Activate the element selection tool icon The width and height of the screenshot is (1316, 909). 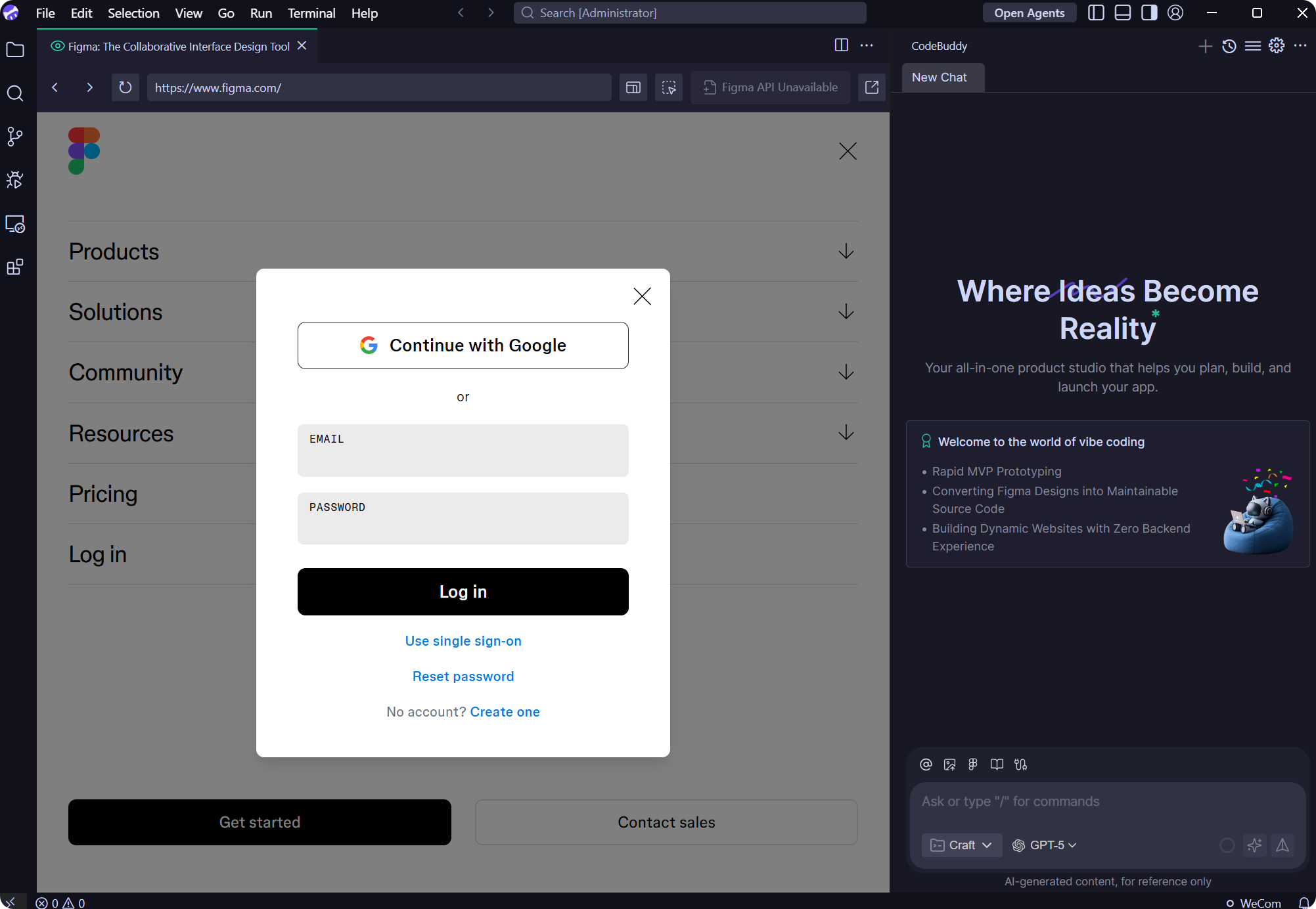point(669,87)
